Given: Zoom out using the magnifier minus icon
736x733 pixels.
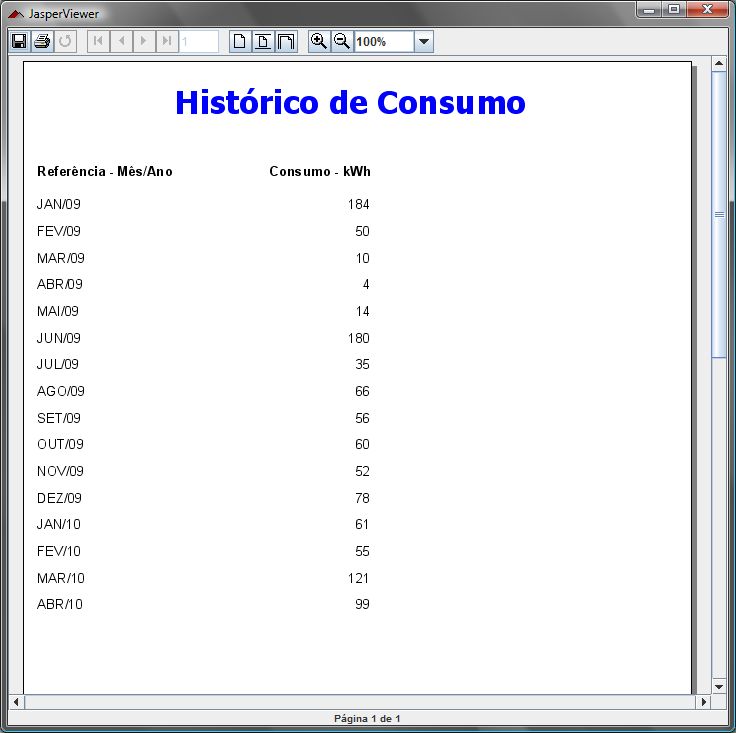Looking at the screenshot, I should click(x=341, y=41).
